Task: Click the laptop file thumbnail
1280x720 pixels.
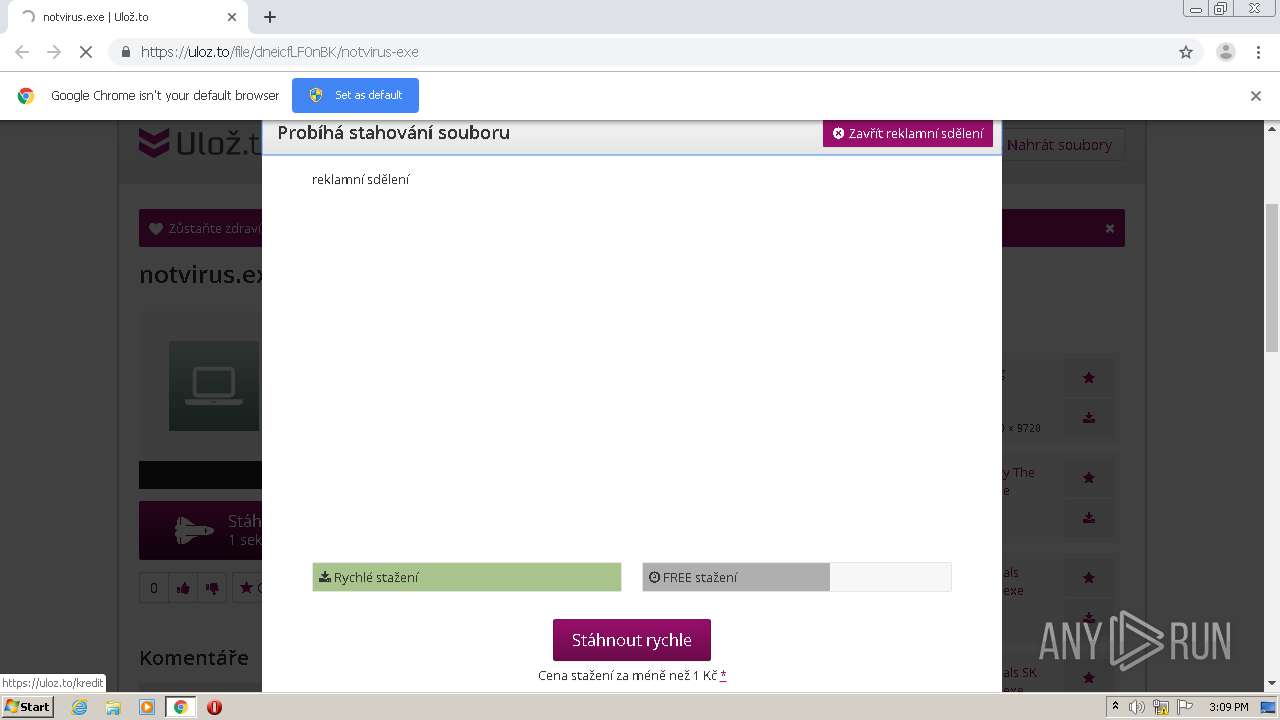Action: [x=214, y=386]
